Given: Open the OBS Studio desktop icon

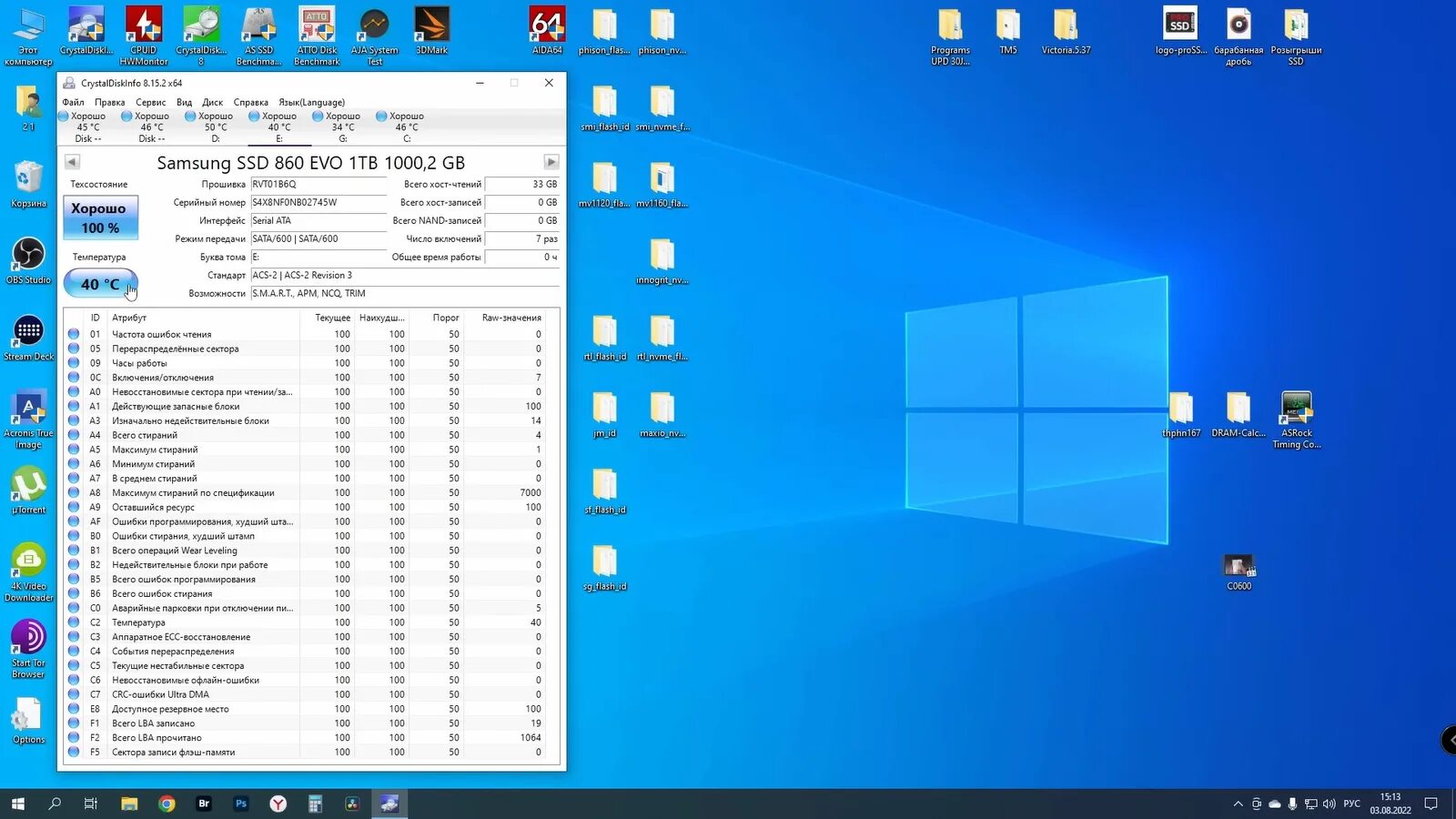Looking at the screenshot, I should [28, 261].
